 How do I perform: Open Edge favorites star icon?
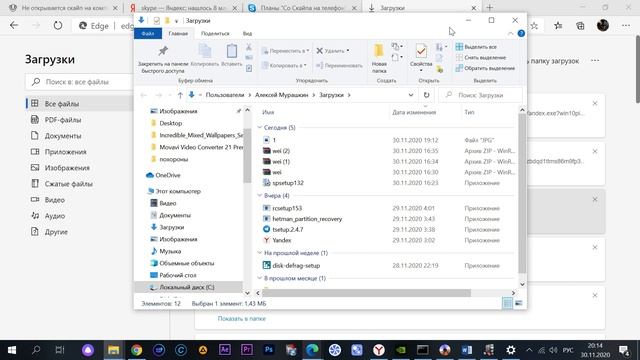558,26
